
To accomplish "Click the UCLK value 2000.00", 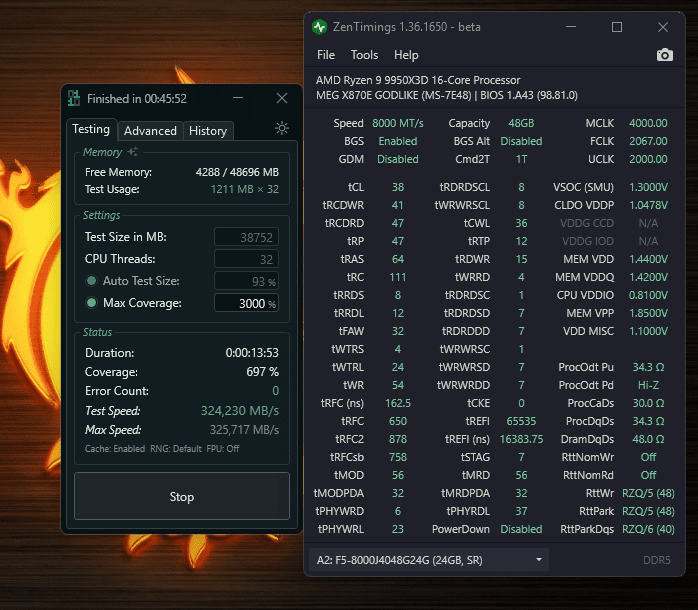I will (x=648, y=159).
